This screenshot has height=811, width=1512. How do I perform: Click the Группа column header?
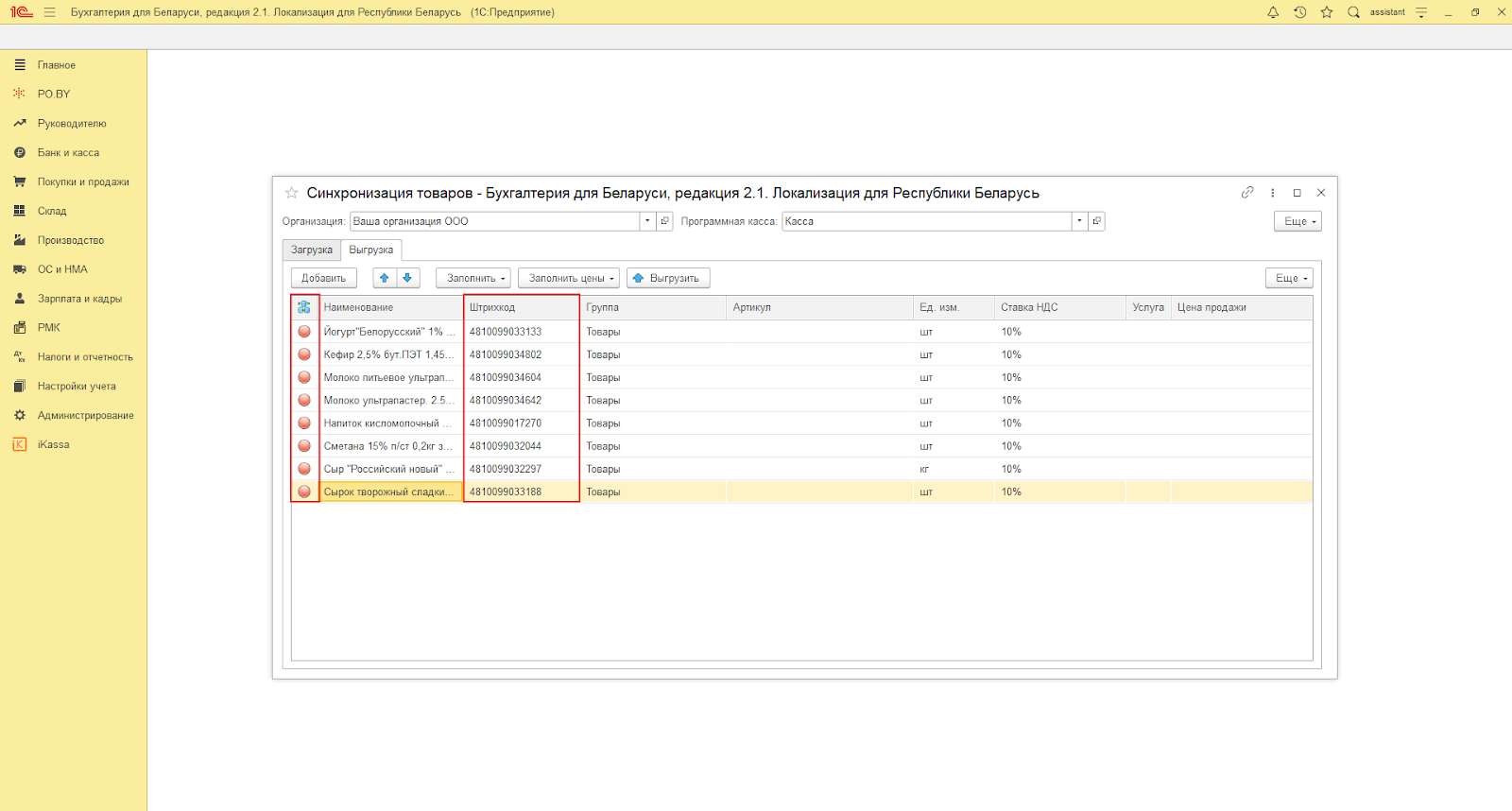pyautogui.click(x=653, y=307)
